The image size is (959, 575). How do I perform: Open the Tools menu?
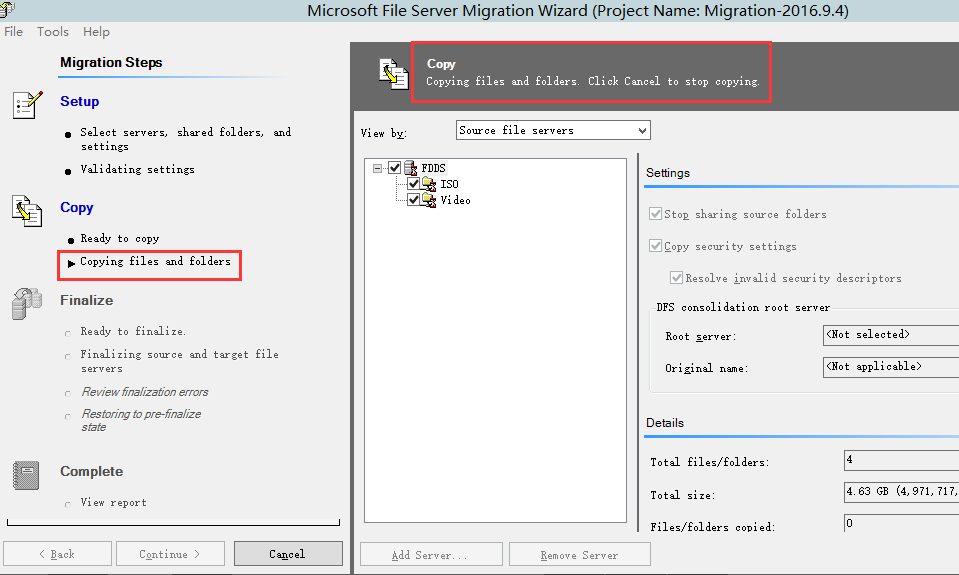[53, 32]
